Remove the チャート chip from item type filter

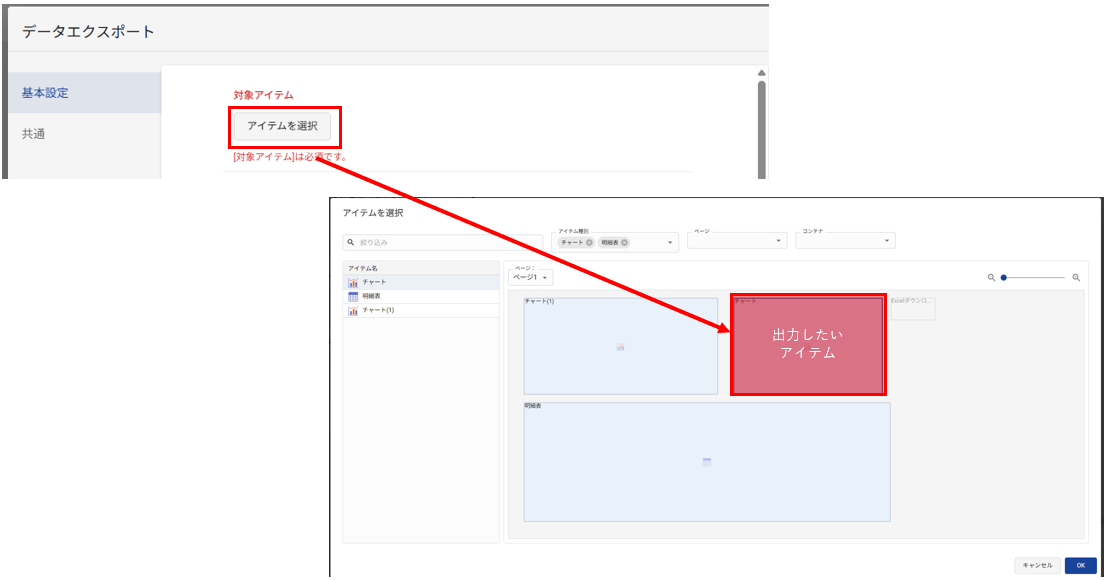tap(589, 243)
